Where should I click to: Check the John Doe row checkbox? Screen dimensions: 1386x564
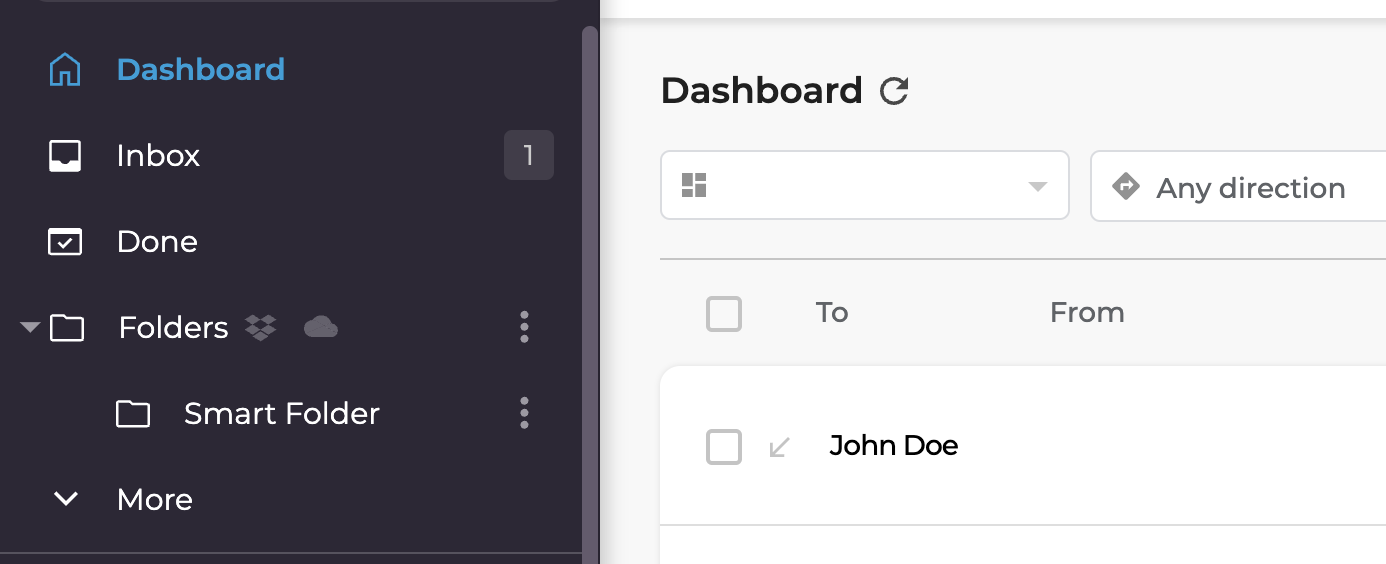724,447
